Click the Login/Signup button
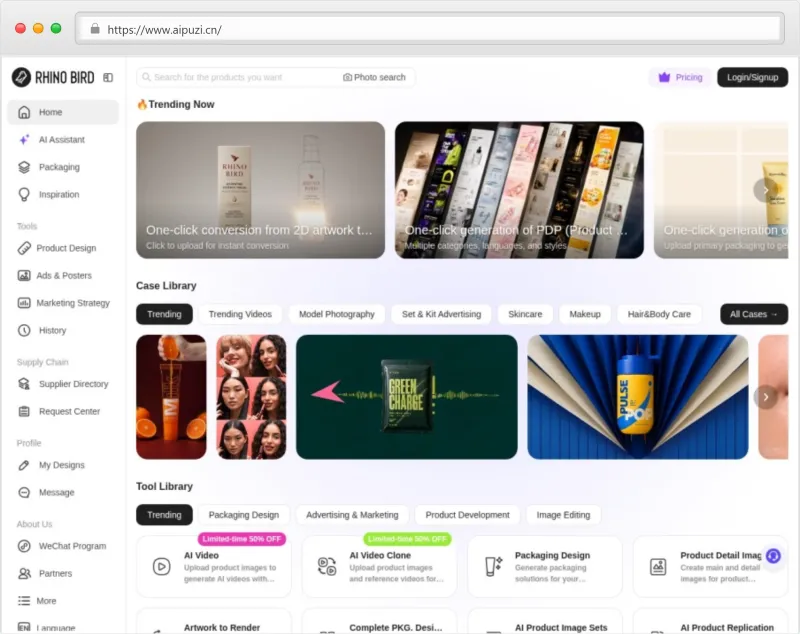800x634 pixels. 753,78
